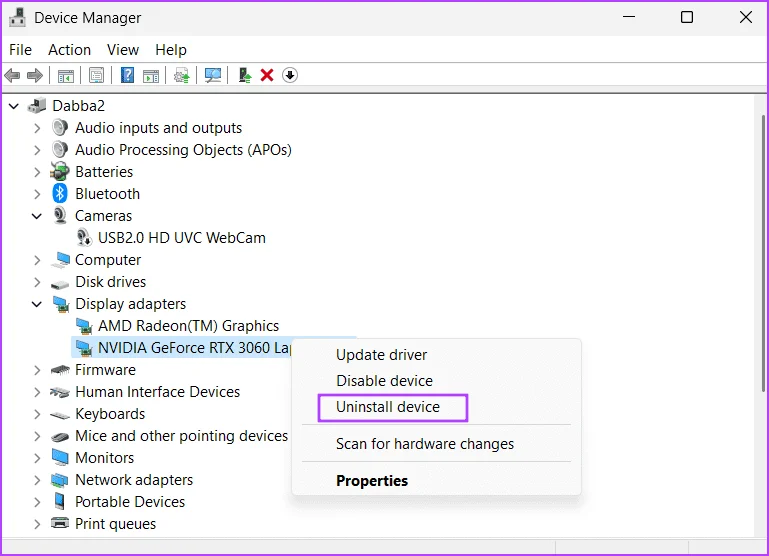Open the Action menu
The image size is (769, 556).
click(69, 50)
